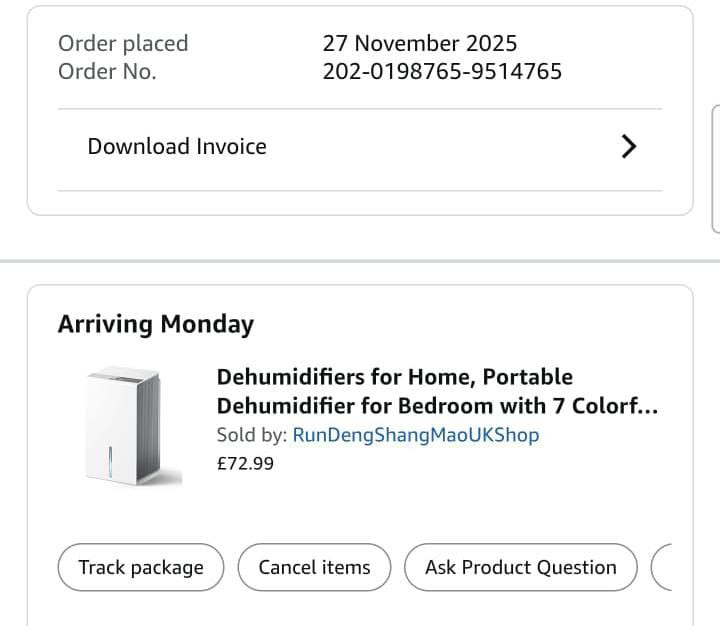Click the Order No. label

click(107, 71)
